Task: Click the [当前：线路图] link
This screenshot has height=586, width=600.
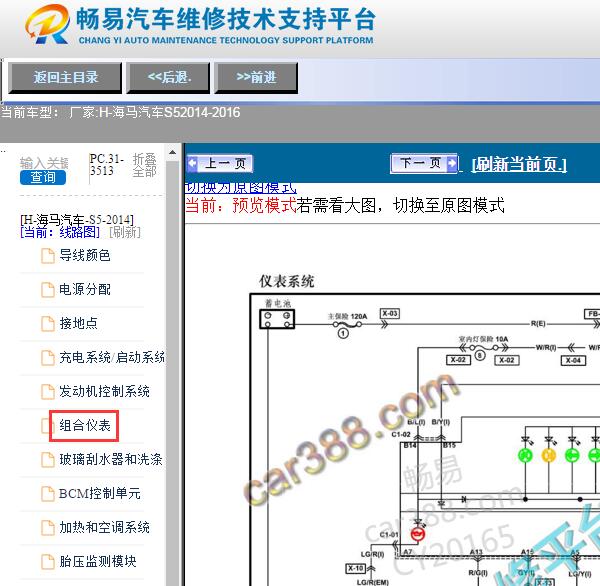Action: tap(60, 232)
